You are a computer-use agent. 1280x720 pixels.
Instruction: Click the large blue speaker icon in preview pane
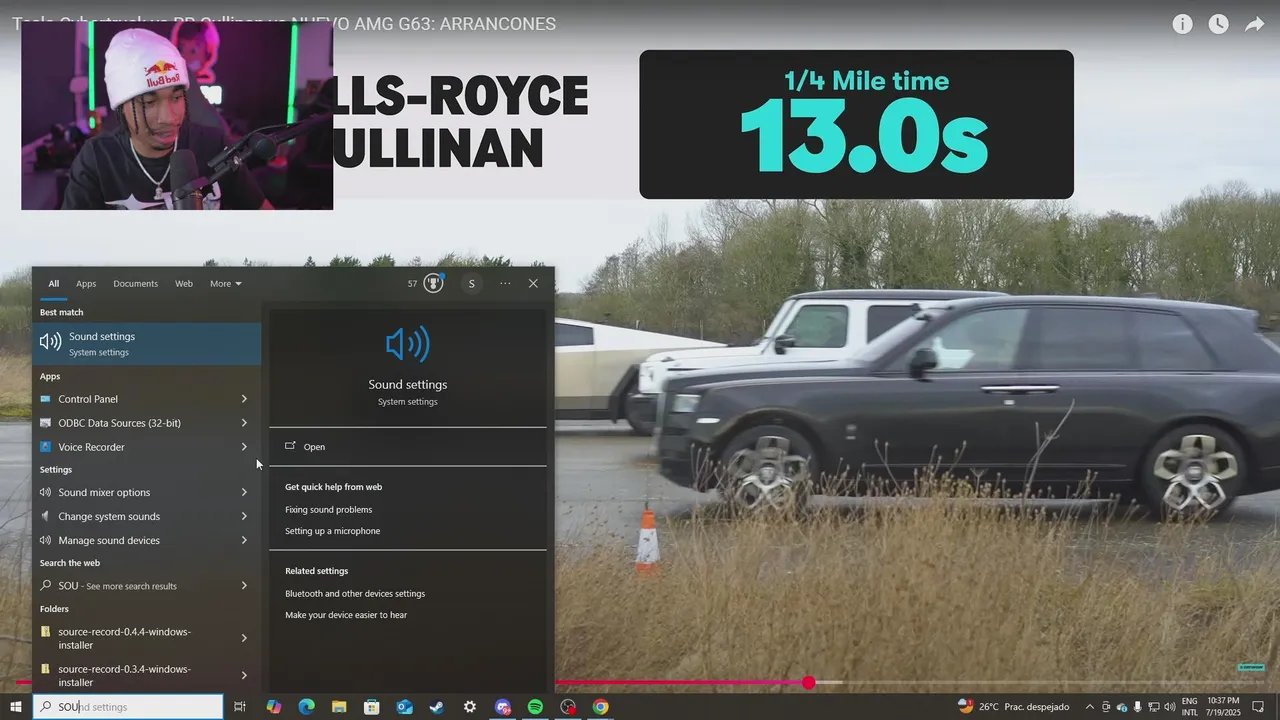[408, 344]
